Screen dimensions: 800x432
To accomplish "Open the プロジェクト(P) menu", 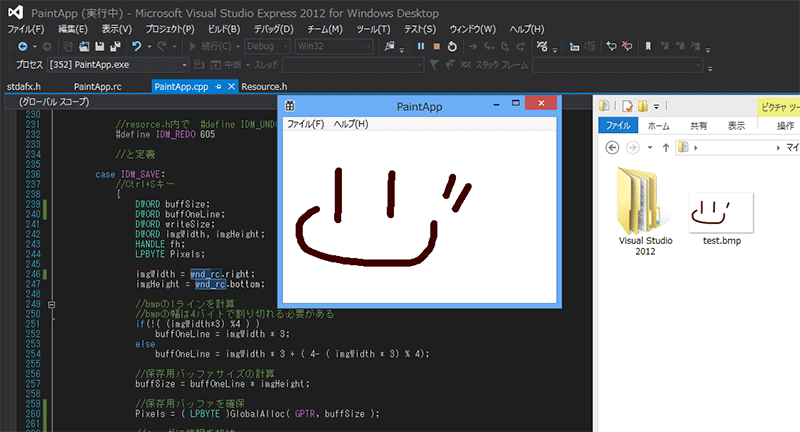I will (170, 29).
